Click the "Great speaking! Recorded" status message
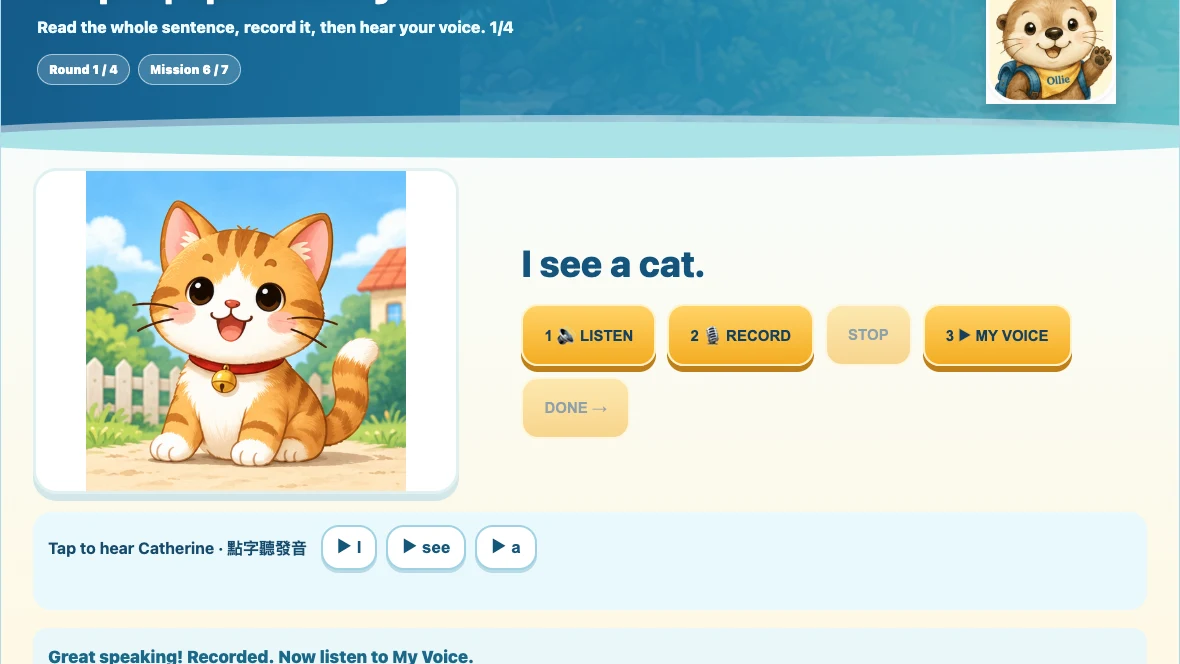This screenshot has height=664, width=1180. 261,656
